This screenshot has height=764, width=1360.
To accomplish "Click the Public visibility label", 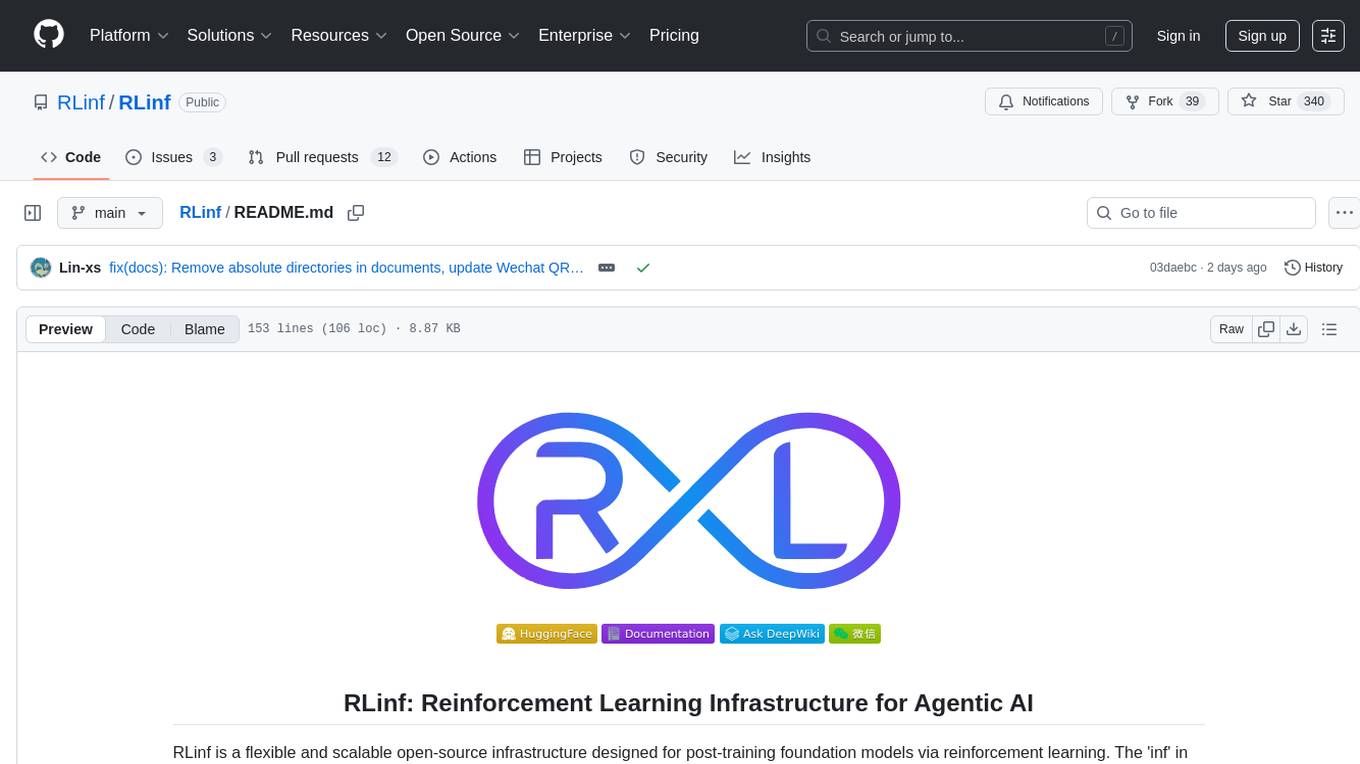I will (202, 102).
